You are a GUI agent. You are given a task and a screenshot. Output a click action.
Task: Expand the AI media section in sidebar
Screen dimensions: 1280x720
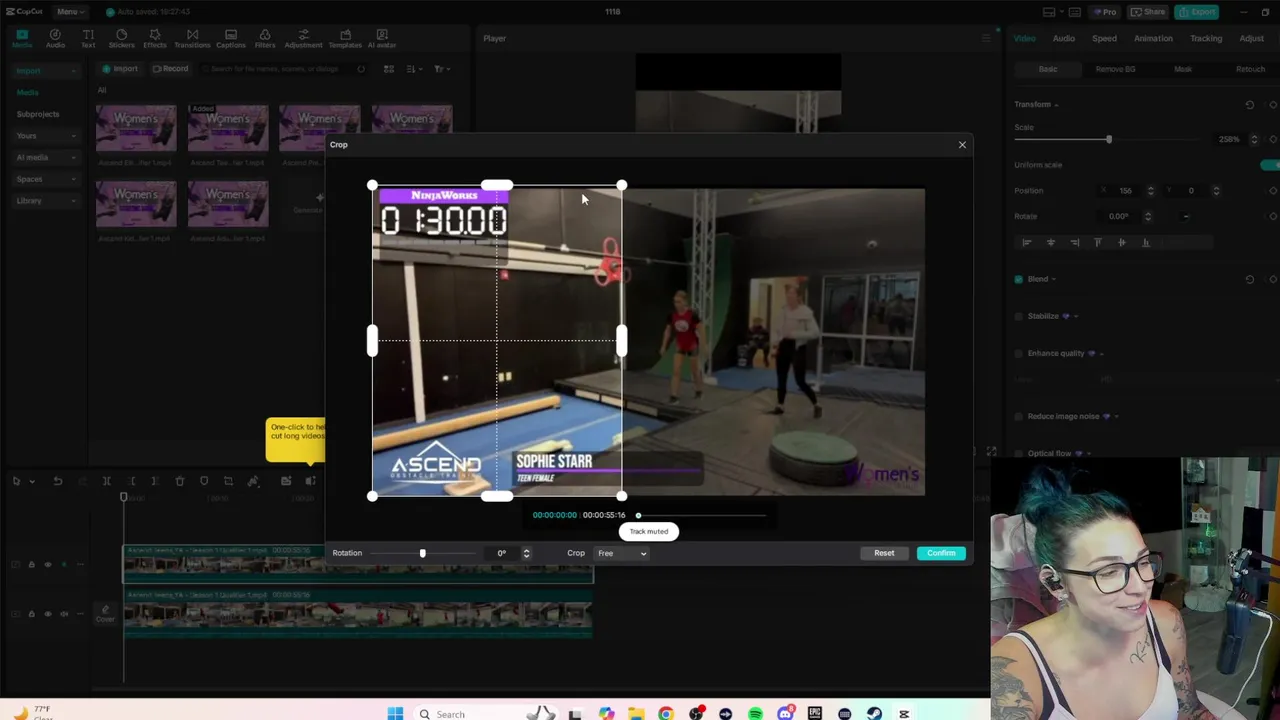pos(46,157)
